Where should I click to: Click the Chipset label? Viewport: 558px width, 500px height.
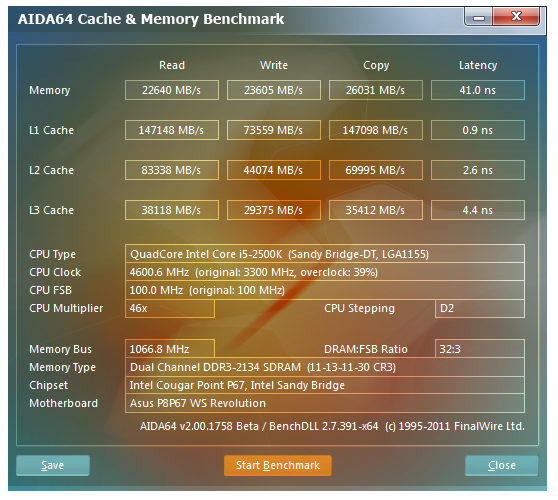click(x=48, y=385)
